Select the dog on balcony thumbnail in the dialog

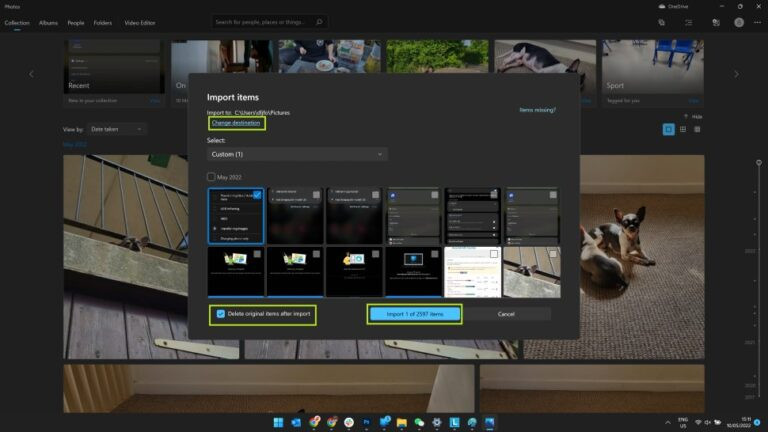pyautogui.click(x=532, y=272)
